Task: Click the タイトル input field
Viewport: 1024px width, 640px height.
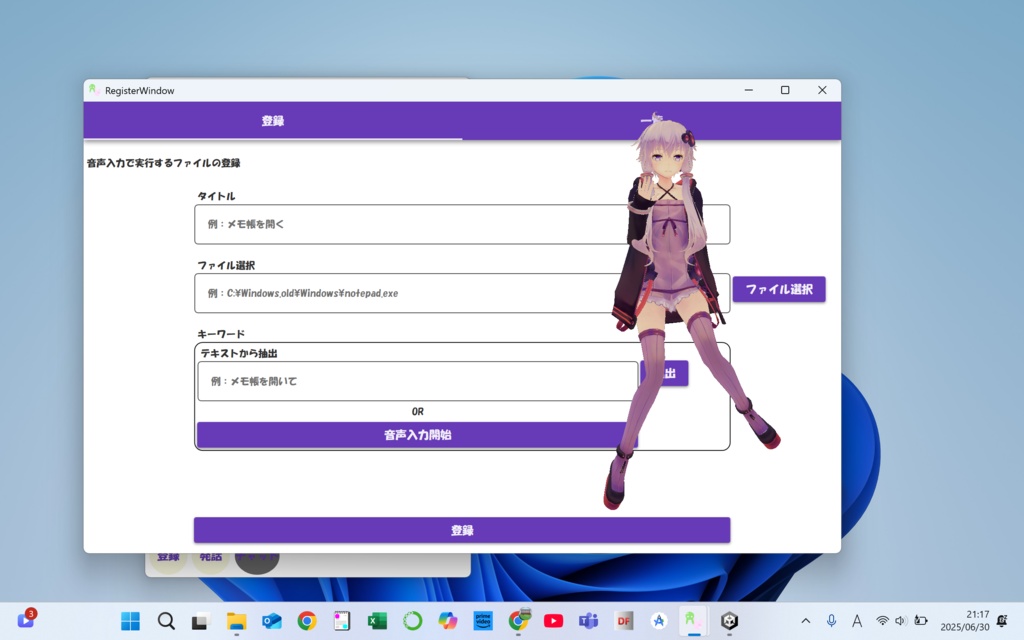Action: (400, 224)
